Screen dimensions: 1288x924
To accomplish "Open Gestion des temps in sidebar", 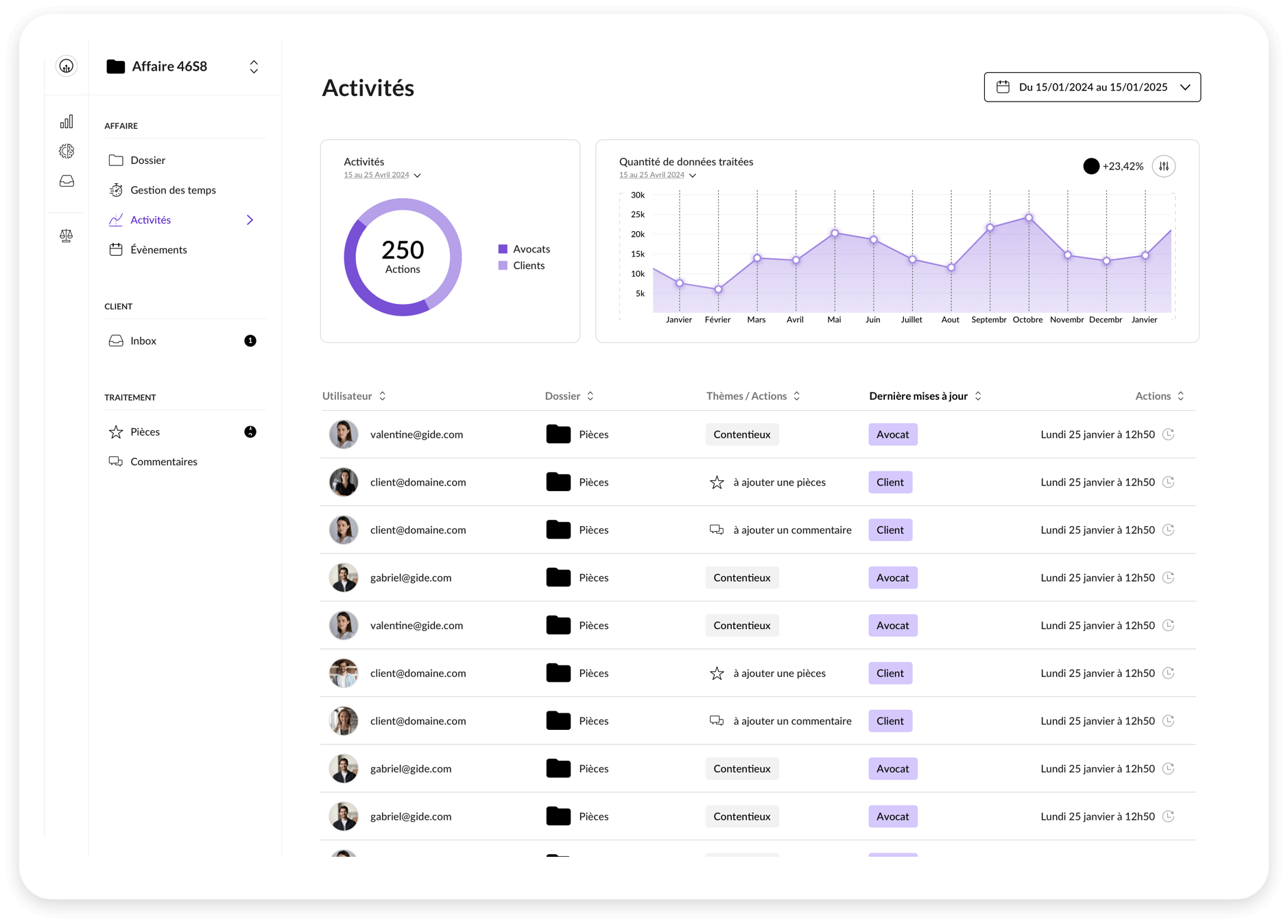I will [x=173, y=190].
